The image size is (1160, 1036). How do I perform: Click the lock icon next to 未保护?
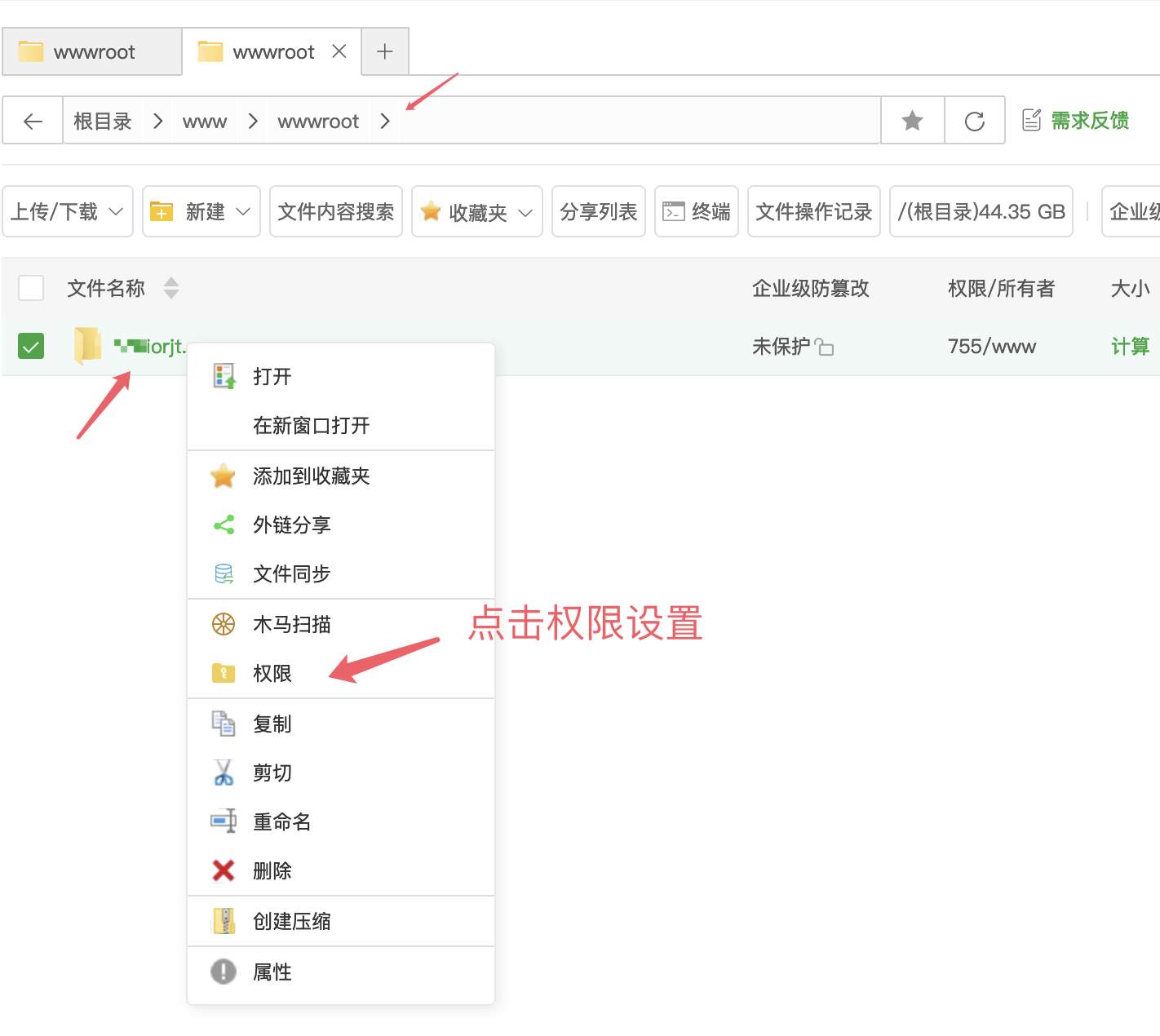(824, 348)
